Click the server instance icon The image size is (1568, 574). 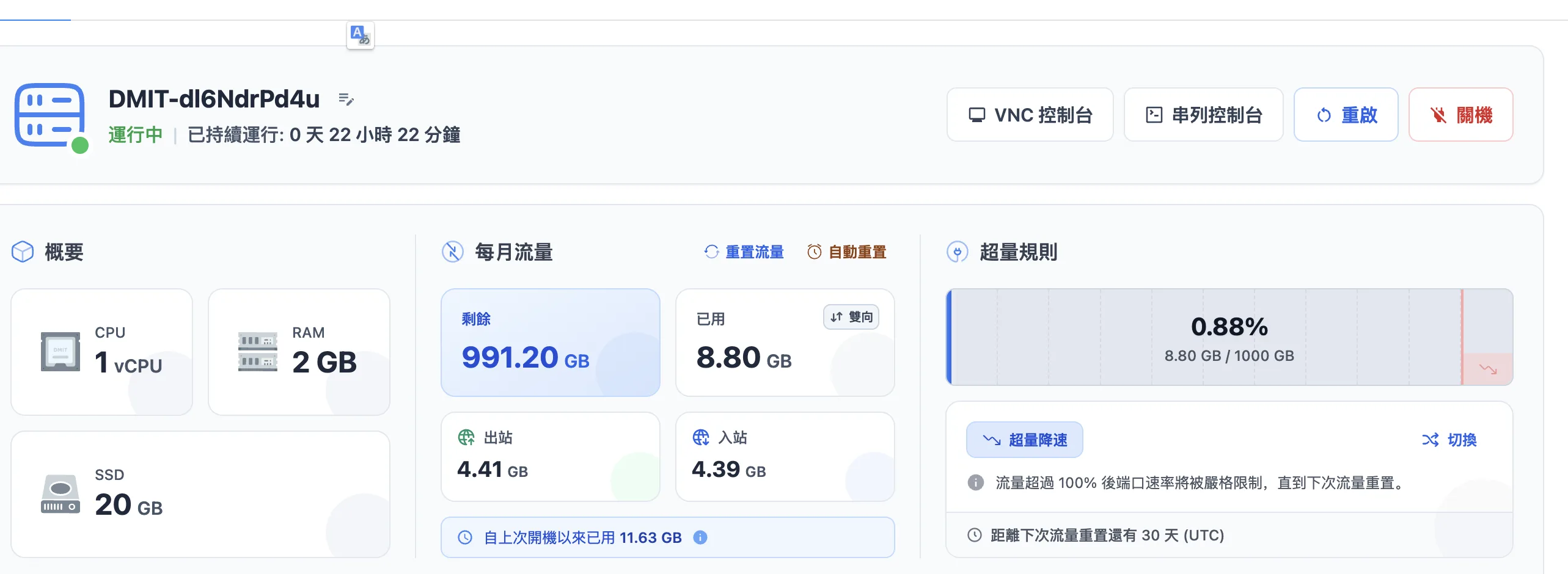coord(49,115)
